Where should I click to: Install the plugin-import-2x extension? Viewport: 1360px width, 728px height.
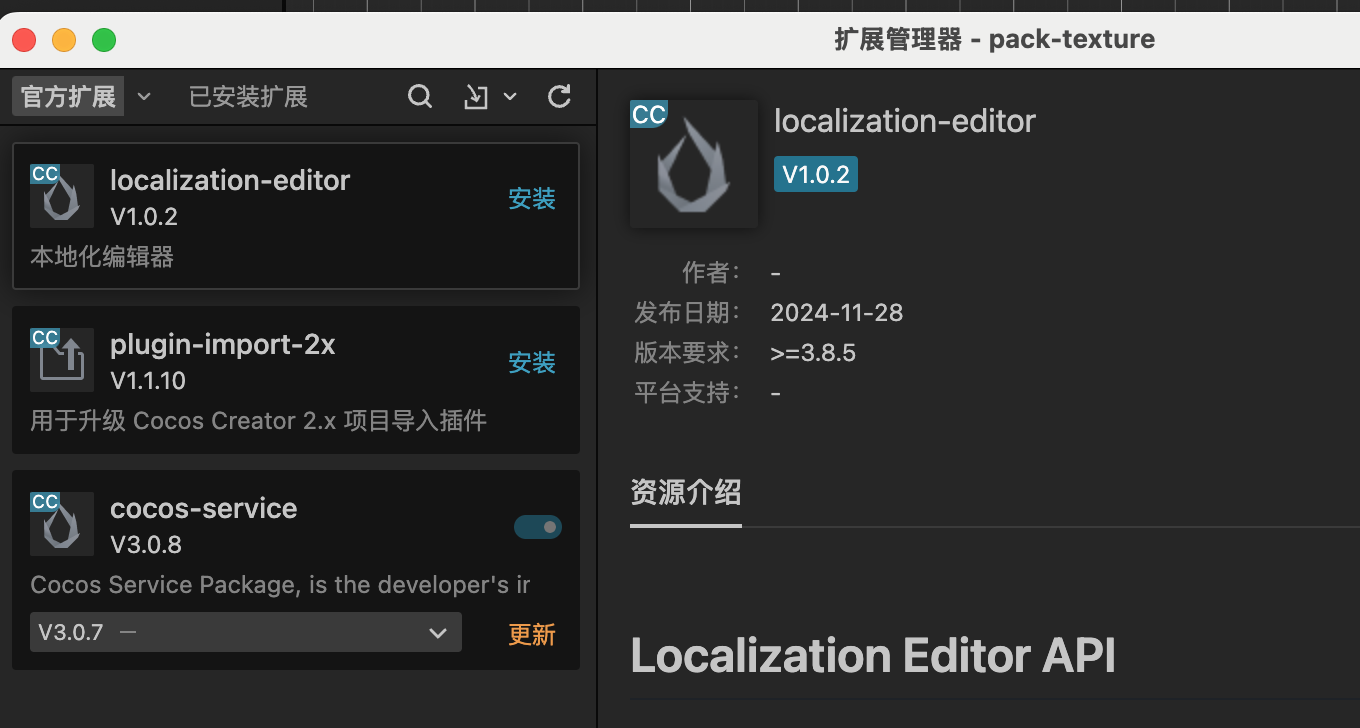532,362
